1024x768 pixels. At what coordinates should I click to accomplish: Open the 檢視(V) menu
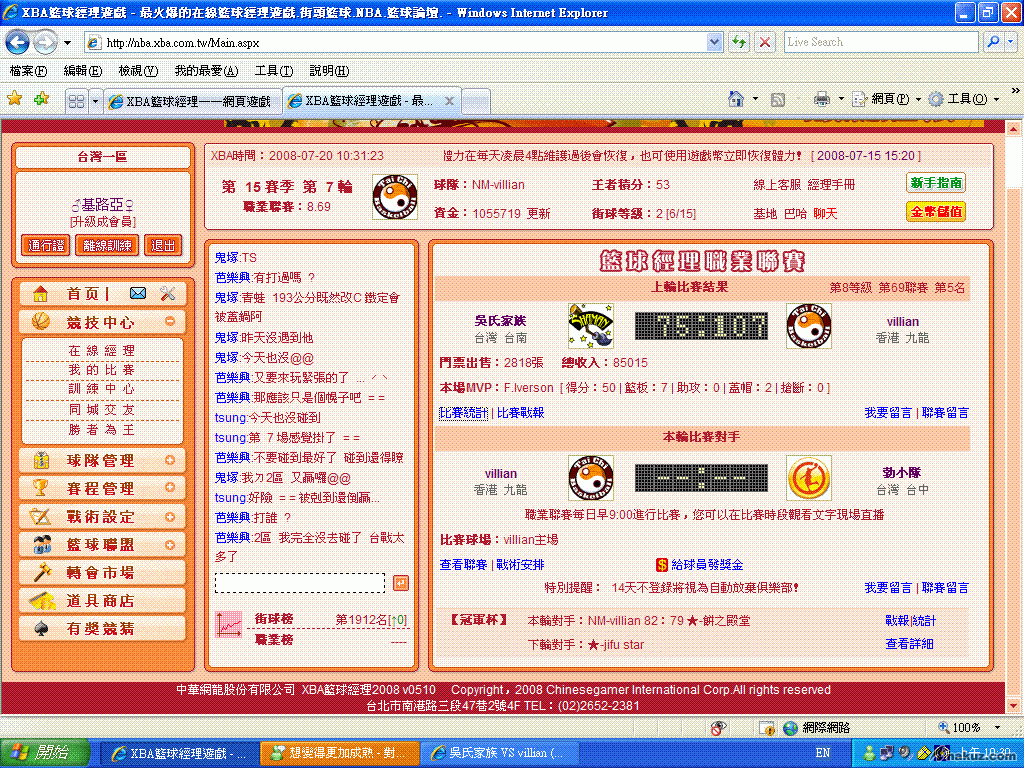click(x=138, y=71)
